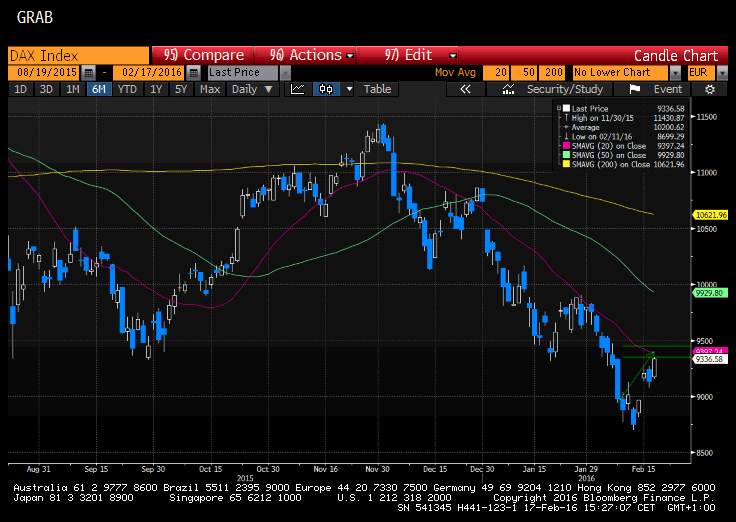Click the Candle Chart title text
Viewport: 736px width, 522px height.
click(x=676, y=56)
